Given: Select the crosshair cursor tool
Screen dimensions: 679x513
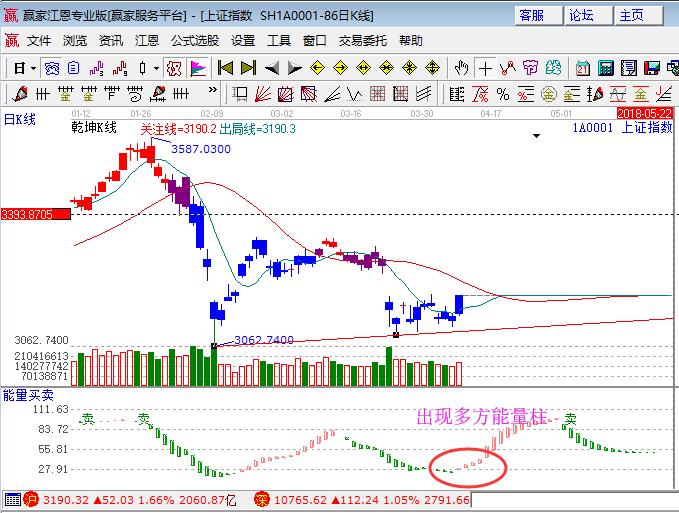Looking at the screenshot, I should (485, 68).
